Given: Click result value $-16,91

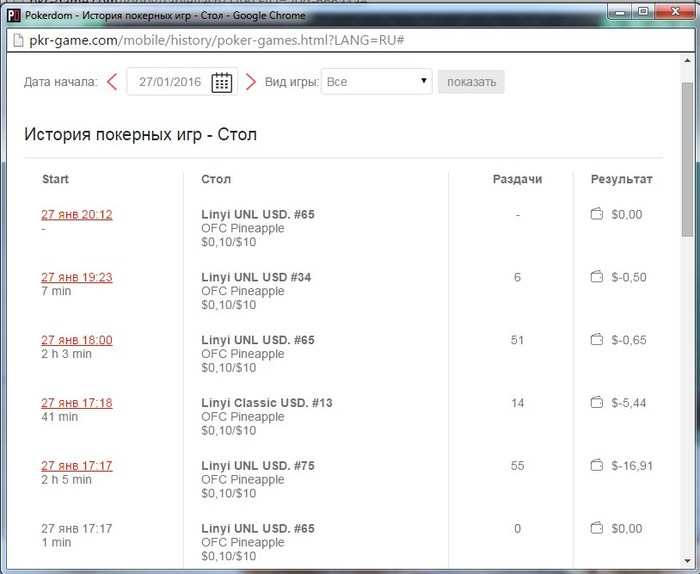Looking at the screenshot, I should 632,466.
